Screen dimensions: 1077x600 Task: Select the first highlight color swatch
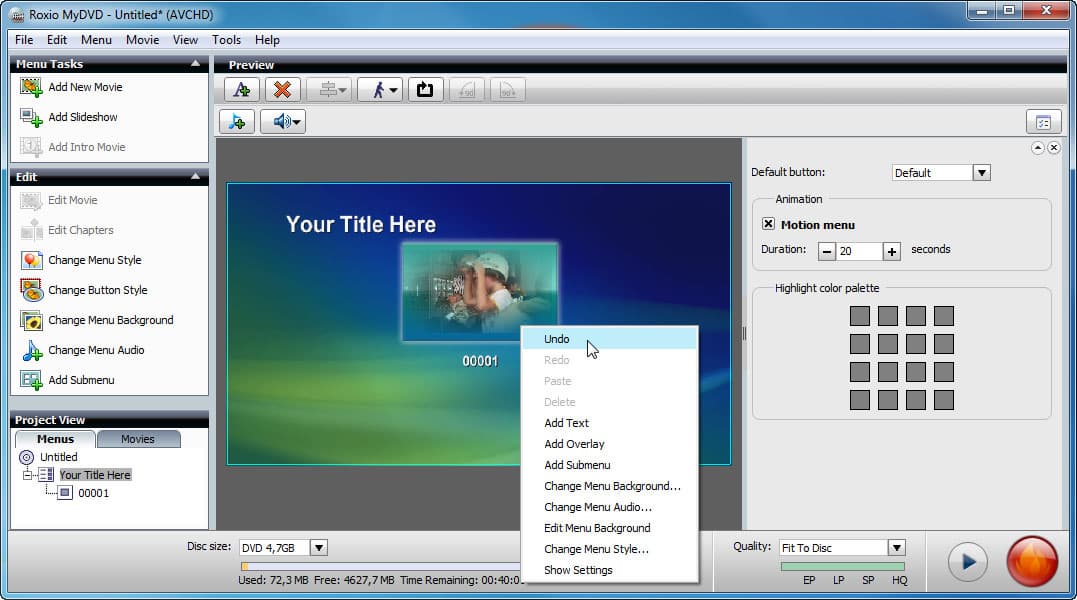pos(859,316)
